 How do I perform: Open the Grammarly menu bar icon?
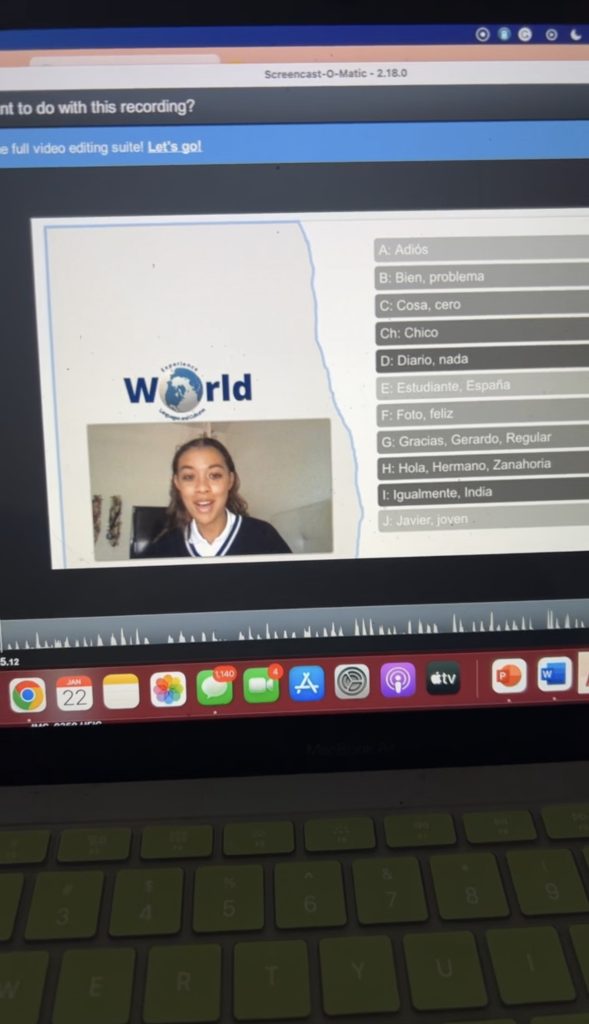525,35
